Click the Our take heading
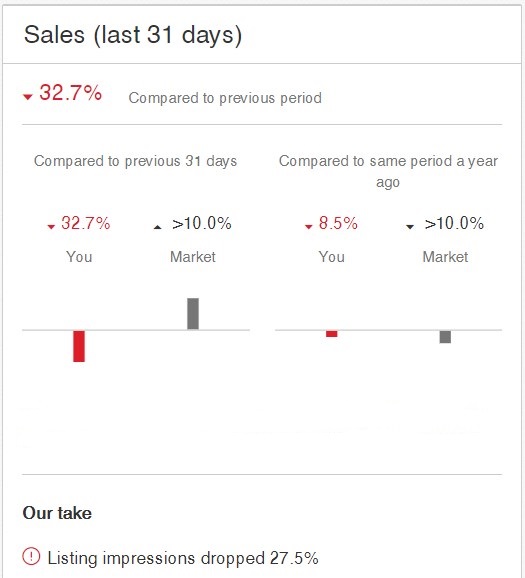Viewport: 525px width, 578px height. tap(57, 513)
